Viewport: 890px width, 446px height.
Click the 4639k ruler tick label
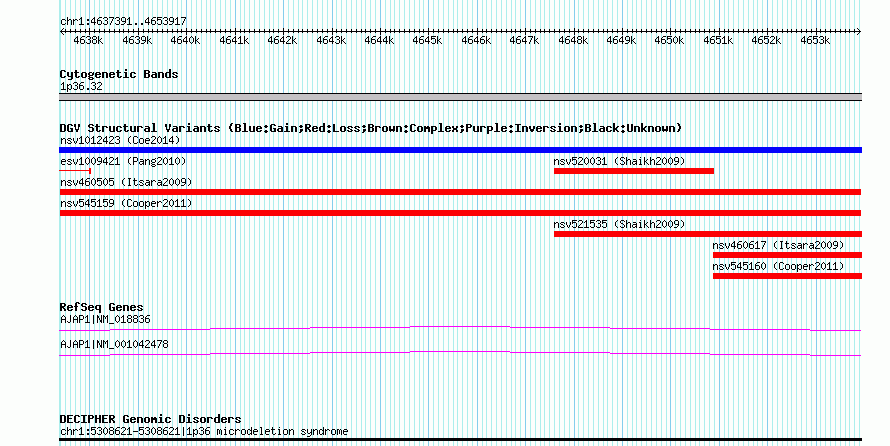(x=137, y=41)
